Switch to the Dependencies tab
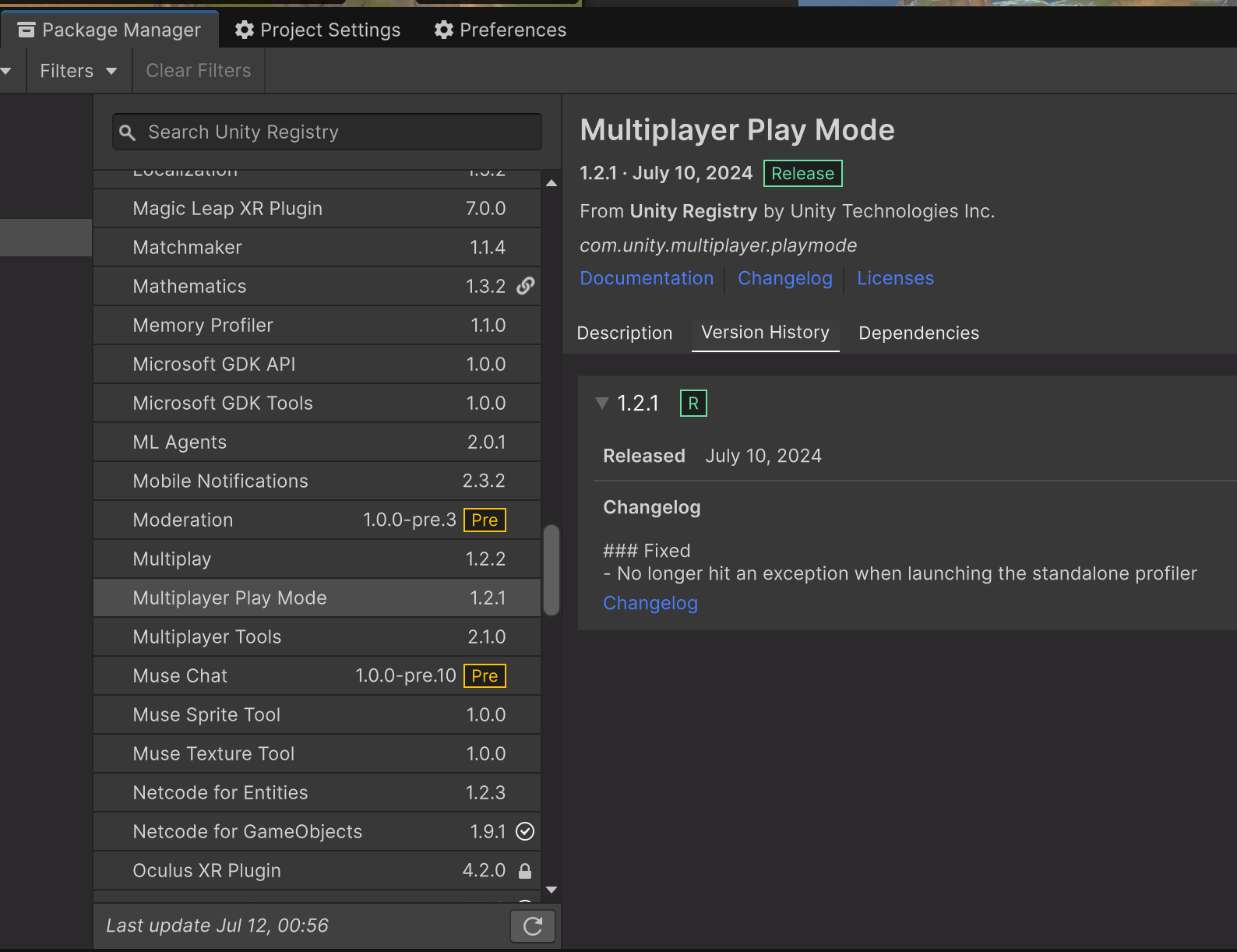Viewport: 1237px width, 952px height. 918,333
